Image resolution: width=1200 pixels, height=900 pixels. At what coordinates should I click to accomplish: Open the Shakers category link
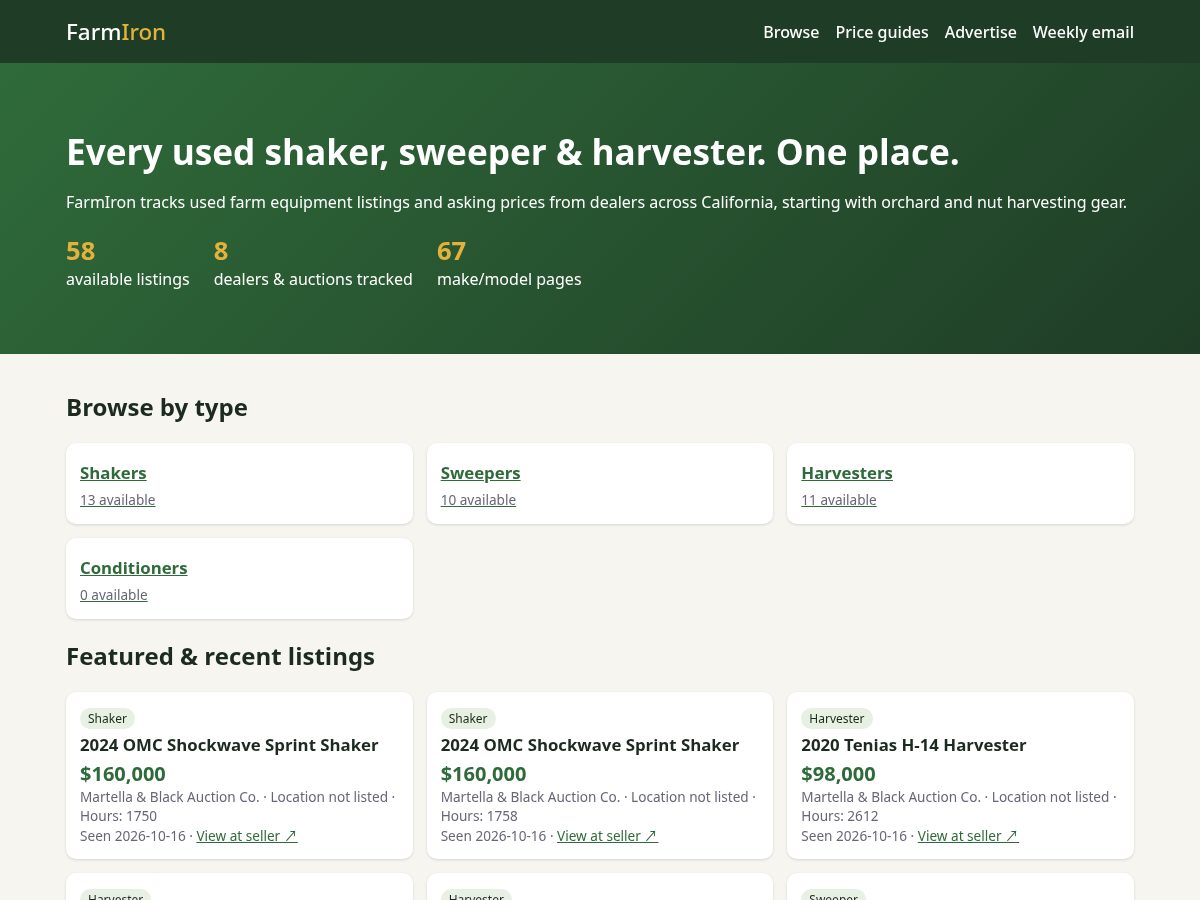point(113,473)
